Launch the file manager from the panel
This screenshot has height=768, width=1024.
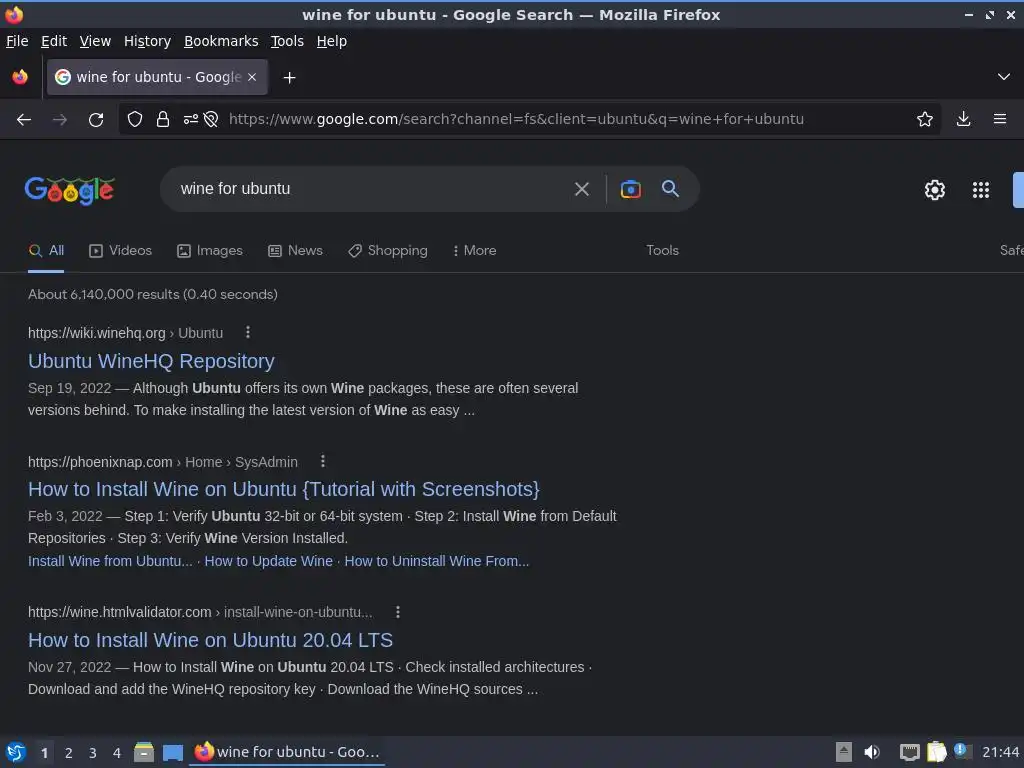[144, 752]
